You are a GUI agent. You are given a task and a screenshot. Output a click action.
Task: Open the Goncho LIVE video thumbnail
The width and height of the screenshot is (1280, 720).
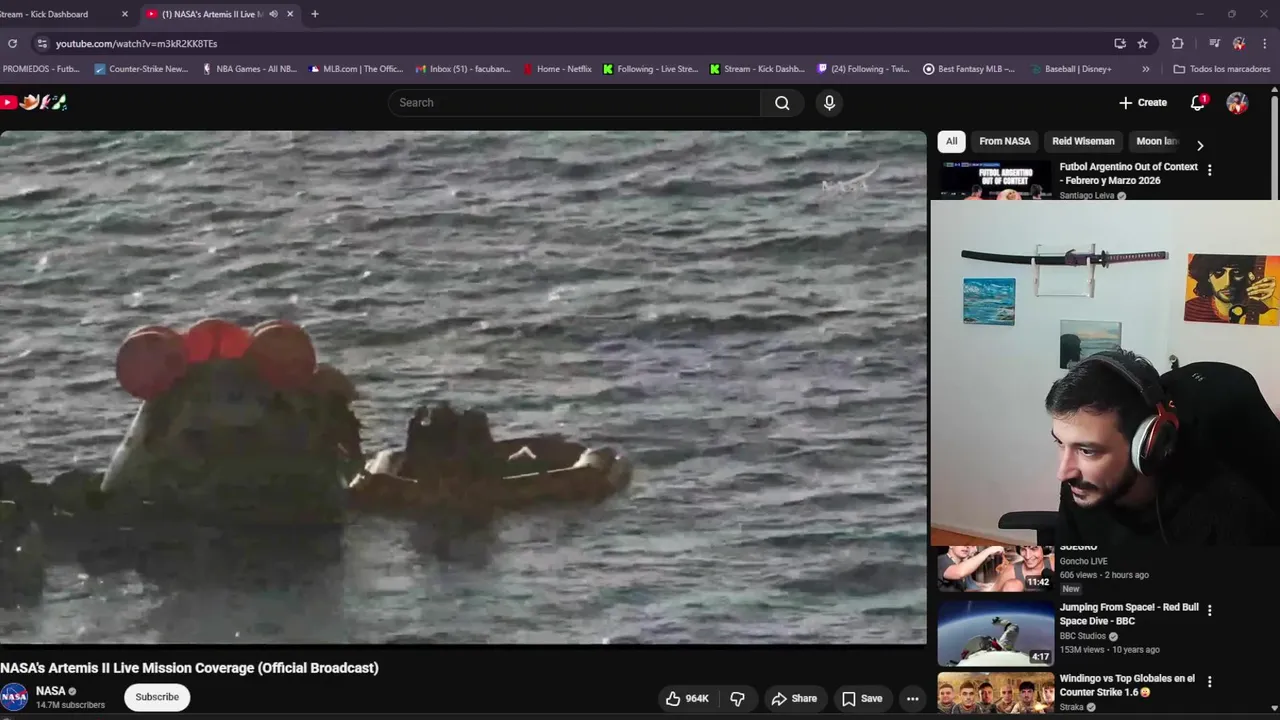click(x=996, y=568)
